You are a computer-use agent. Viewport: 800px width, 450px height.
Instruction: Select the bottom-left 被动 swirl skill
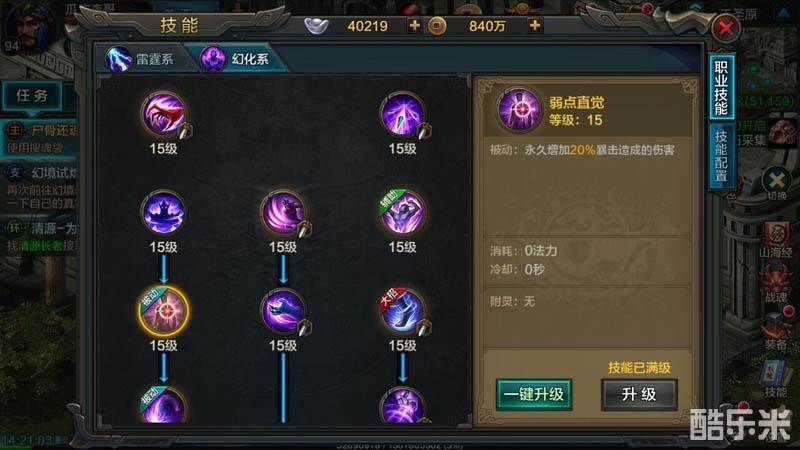[x=163, y=407]
